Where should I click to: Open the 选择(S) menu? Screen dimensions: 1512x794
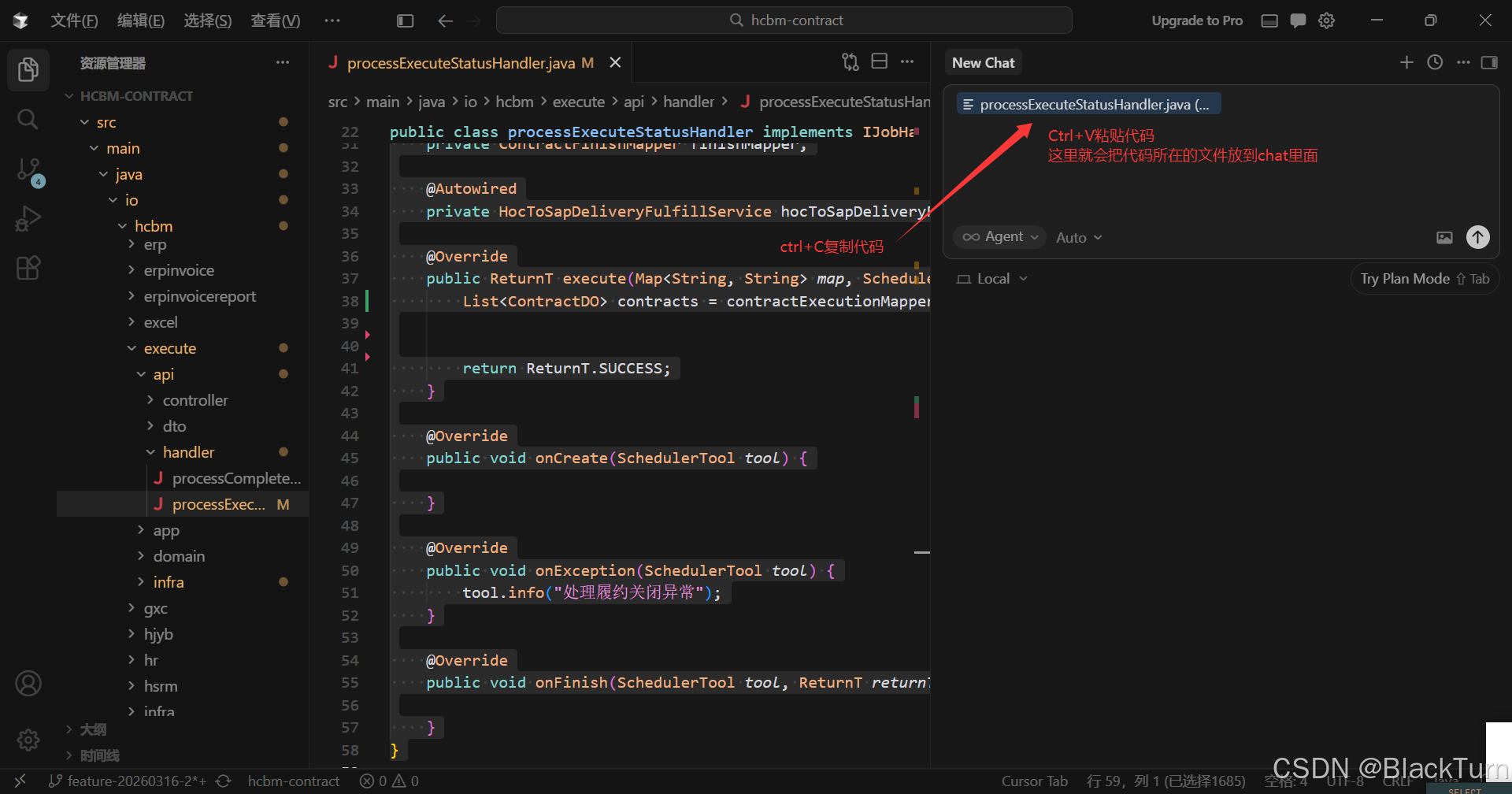pos(208,20)
